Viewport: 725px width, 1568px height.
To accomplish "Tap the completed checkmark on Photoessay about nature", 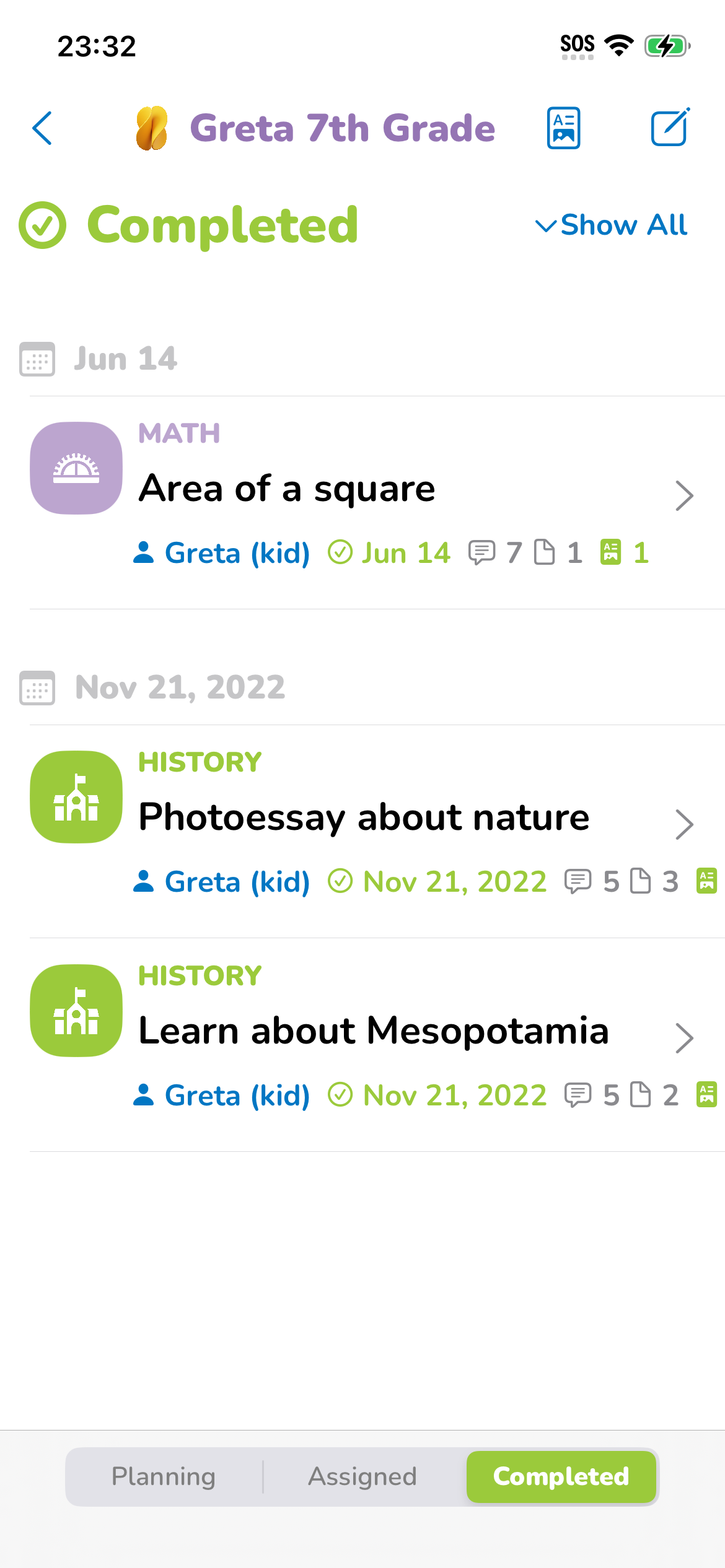I will click(340, 881).
